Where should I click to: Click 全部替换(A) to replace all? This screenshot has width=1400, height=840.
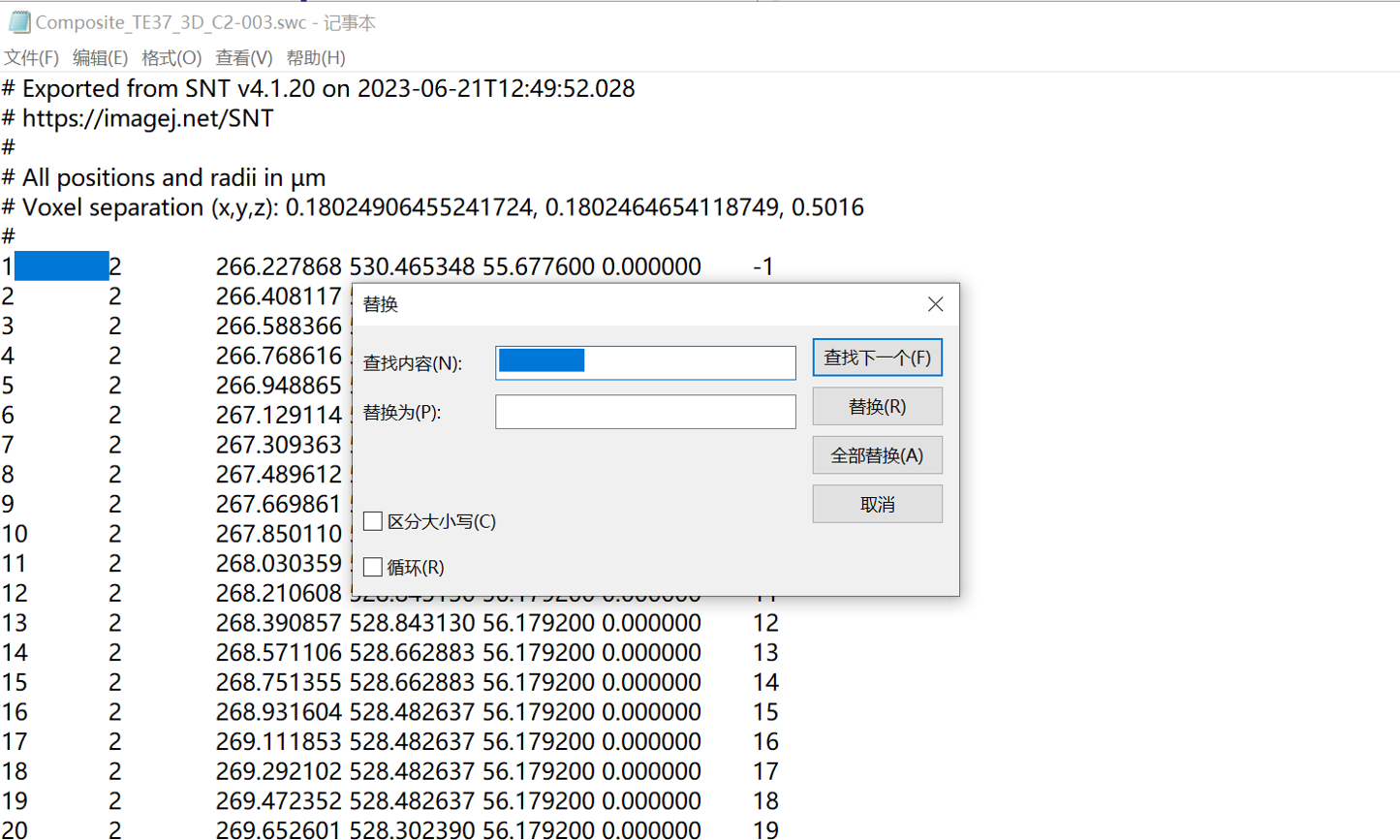click(x=876, y=455)
